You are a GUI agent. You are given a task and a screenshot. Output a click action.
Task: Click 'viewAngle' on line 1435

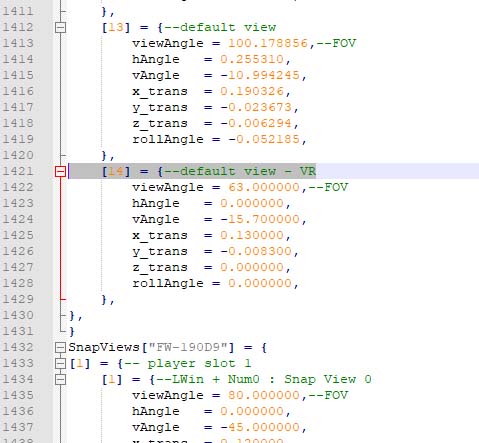[x=168, y=395]
